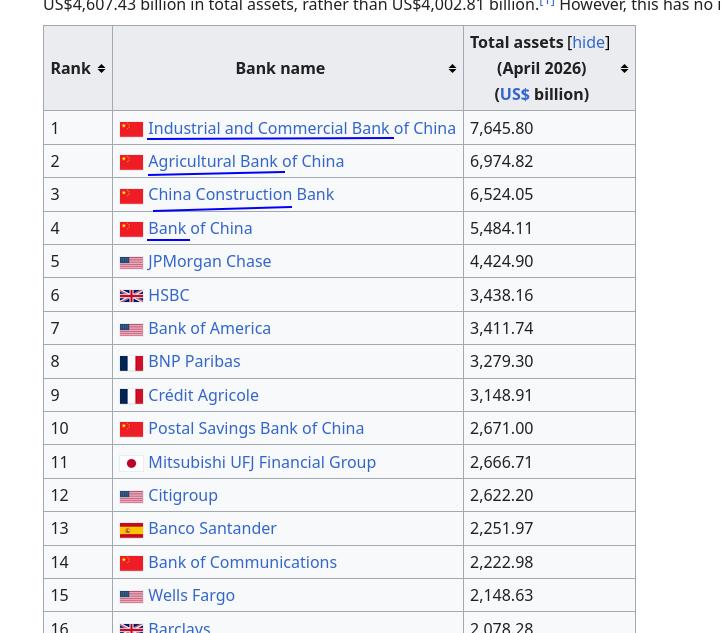Visit the Postal Savings Bank of China page
722x633 pixels.
pyautogui.click(x=256, y=429)
